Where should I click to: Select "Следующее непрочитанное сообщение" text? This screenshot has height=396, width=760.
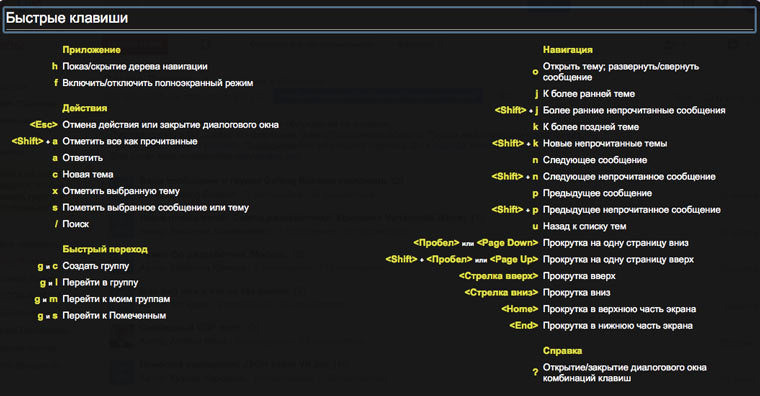tap(629, 176)
